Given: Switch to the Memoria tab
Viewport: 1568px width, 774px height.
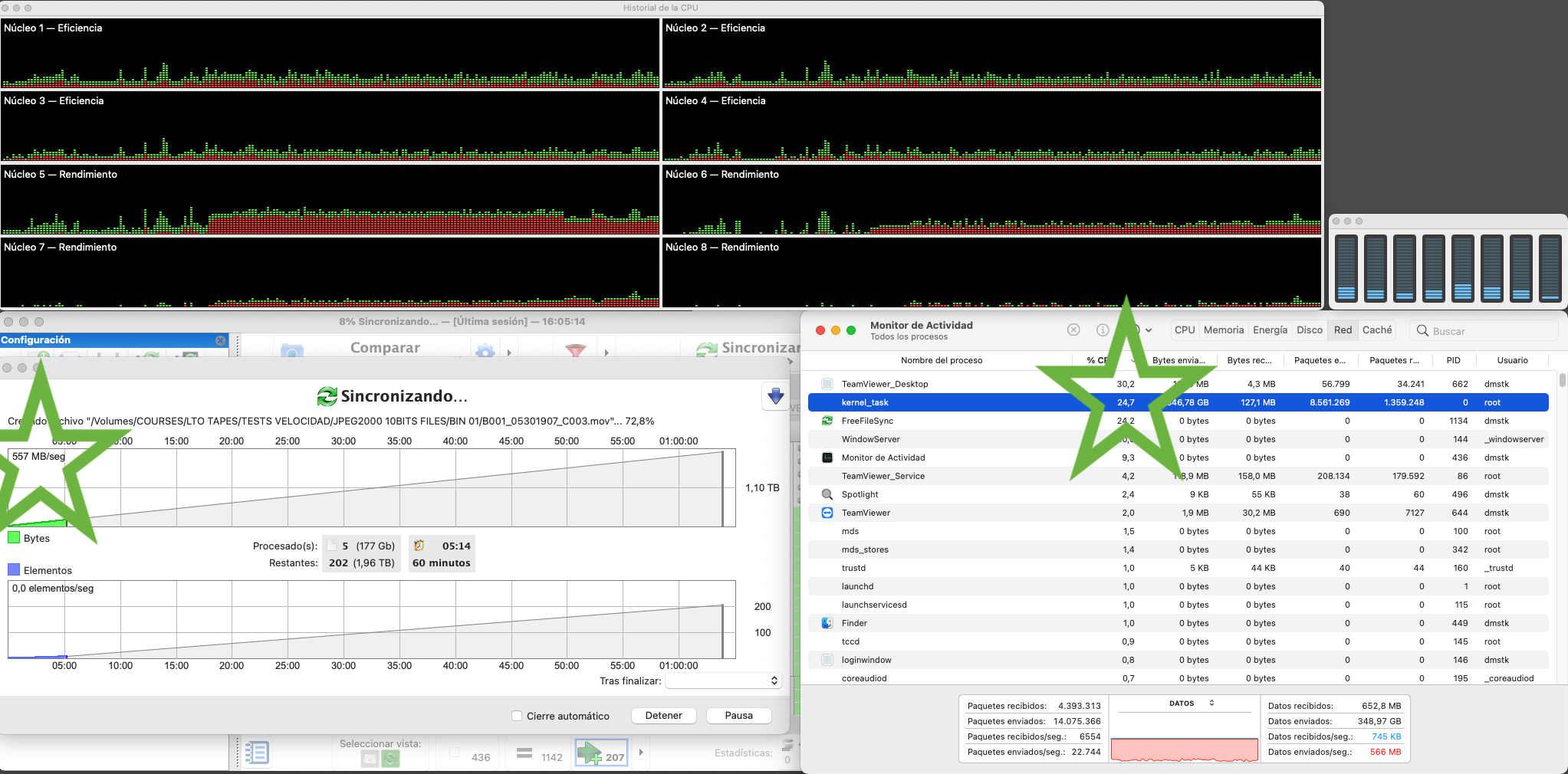Looking at the screenshot, I should pos(1224,330).
